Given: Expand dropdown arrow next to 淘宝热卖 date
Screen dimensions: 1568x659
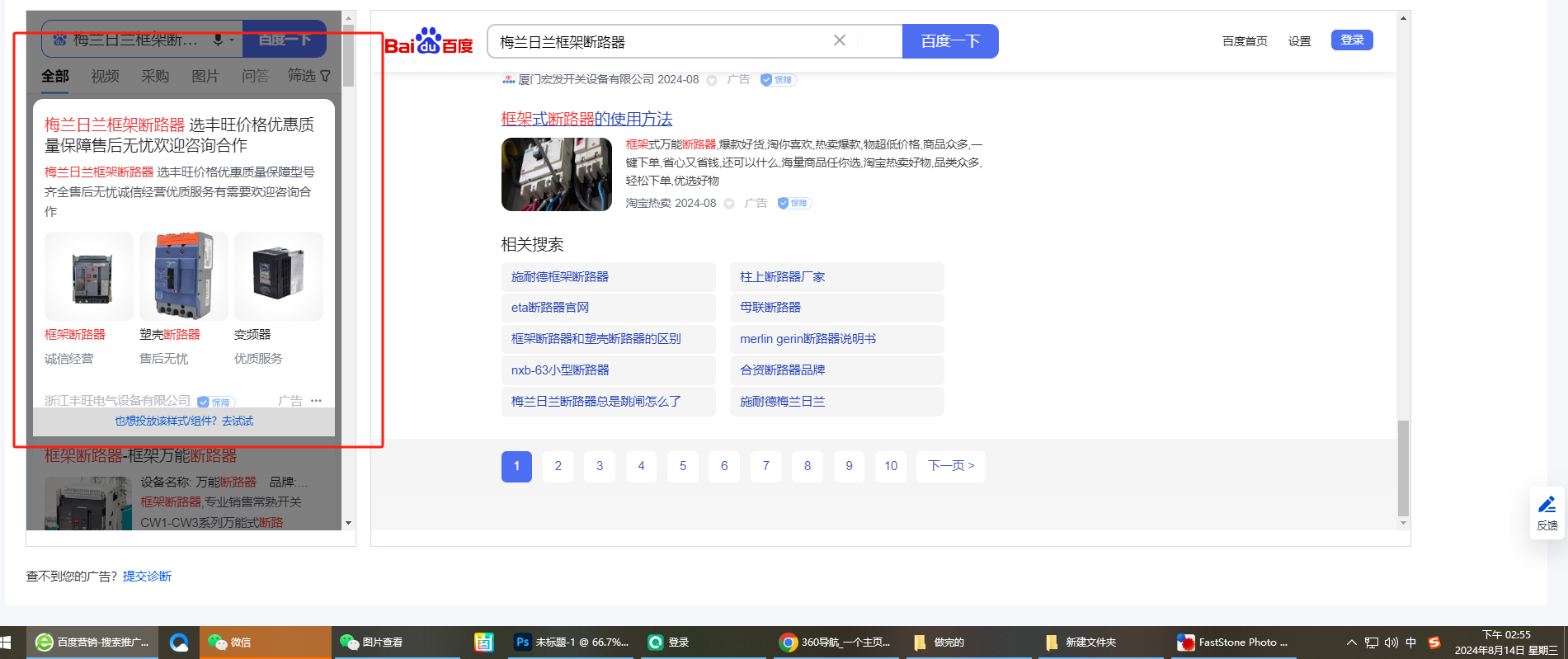Looking at the screenshot, I should pos(729,204).
